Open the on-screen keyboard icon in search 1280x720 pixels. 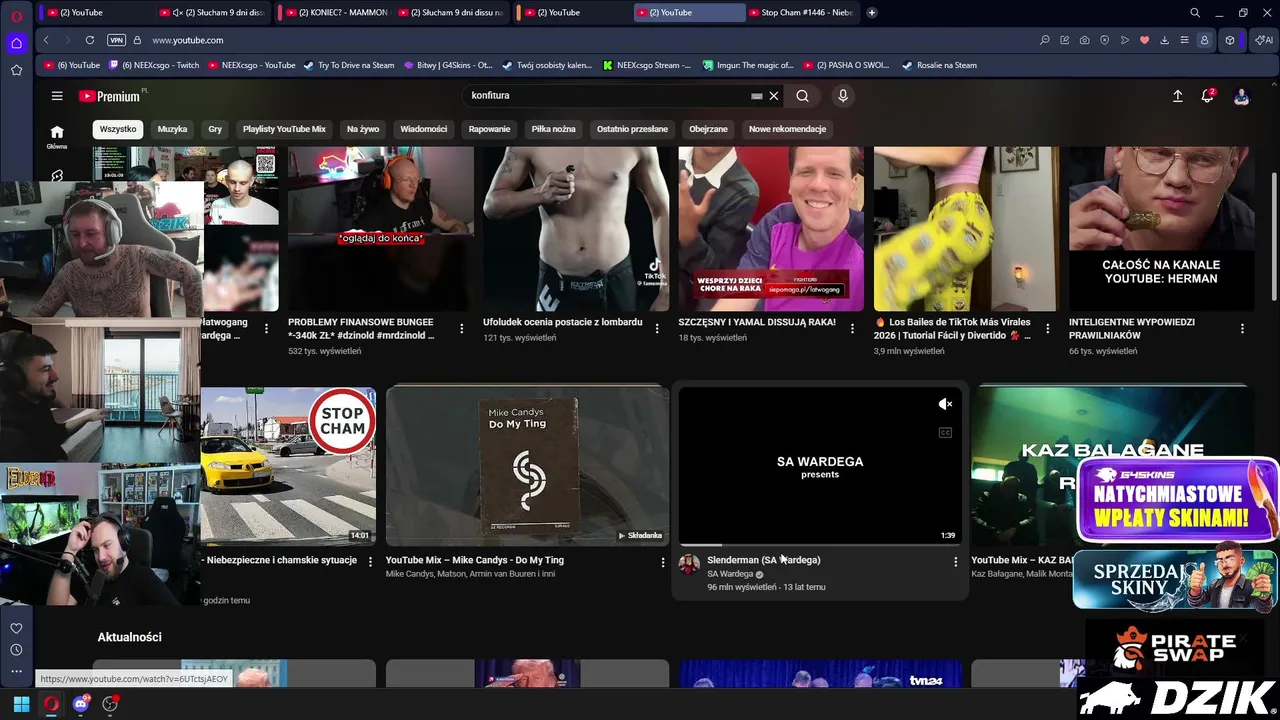(x=757, y=96)
